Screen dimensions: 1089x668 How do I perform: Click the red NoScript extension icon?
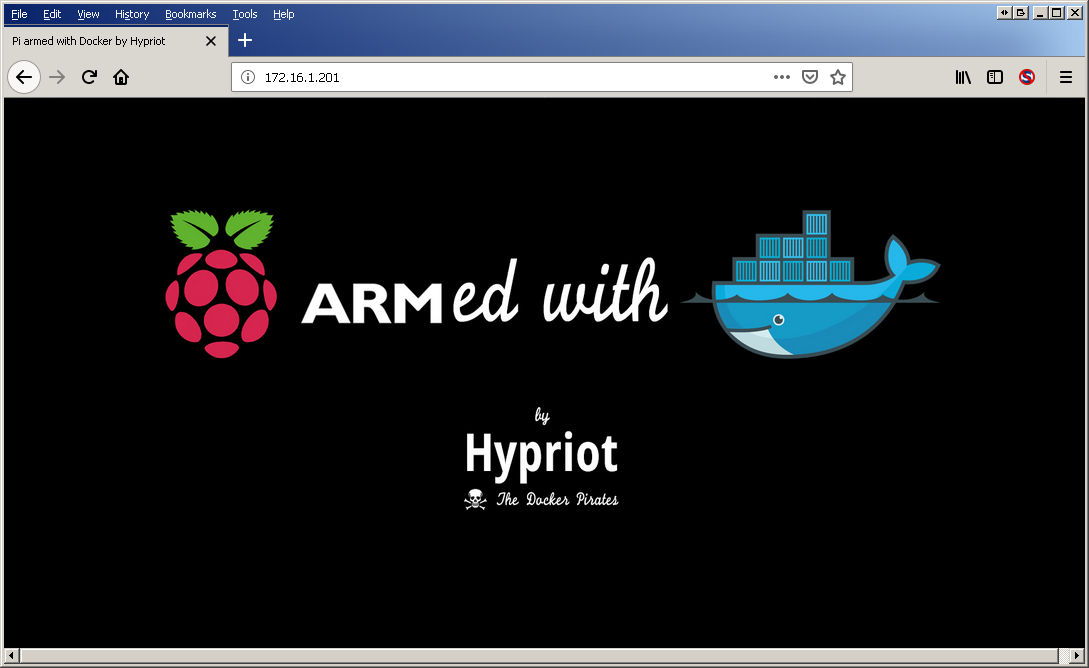coord(1026,77)
